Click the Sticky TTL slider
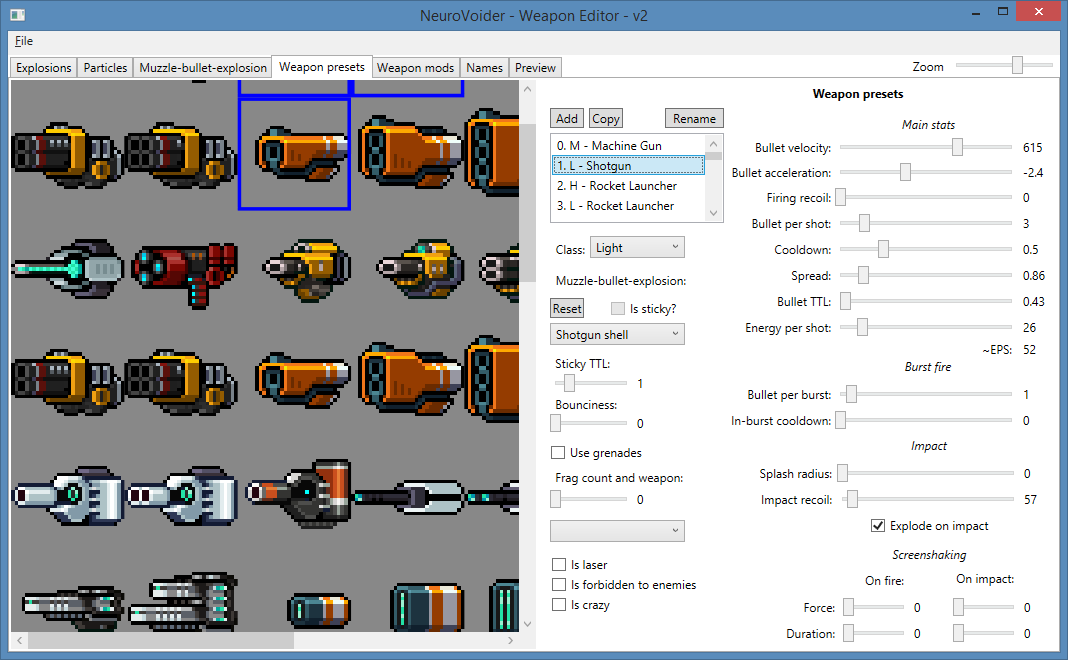The height and width of the screenshot is (660, 1068). [x=591, y=383]
